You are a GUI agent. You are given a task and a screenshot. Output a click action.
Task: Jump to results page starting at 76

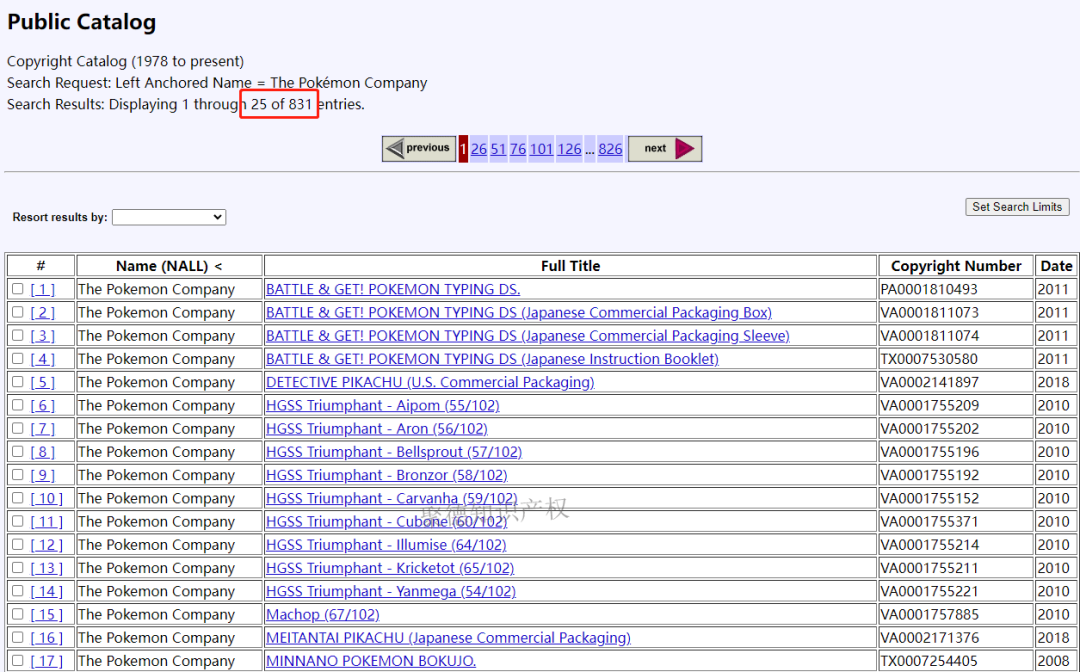(518, 149)
